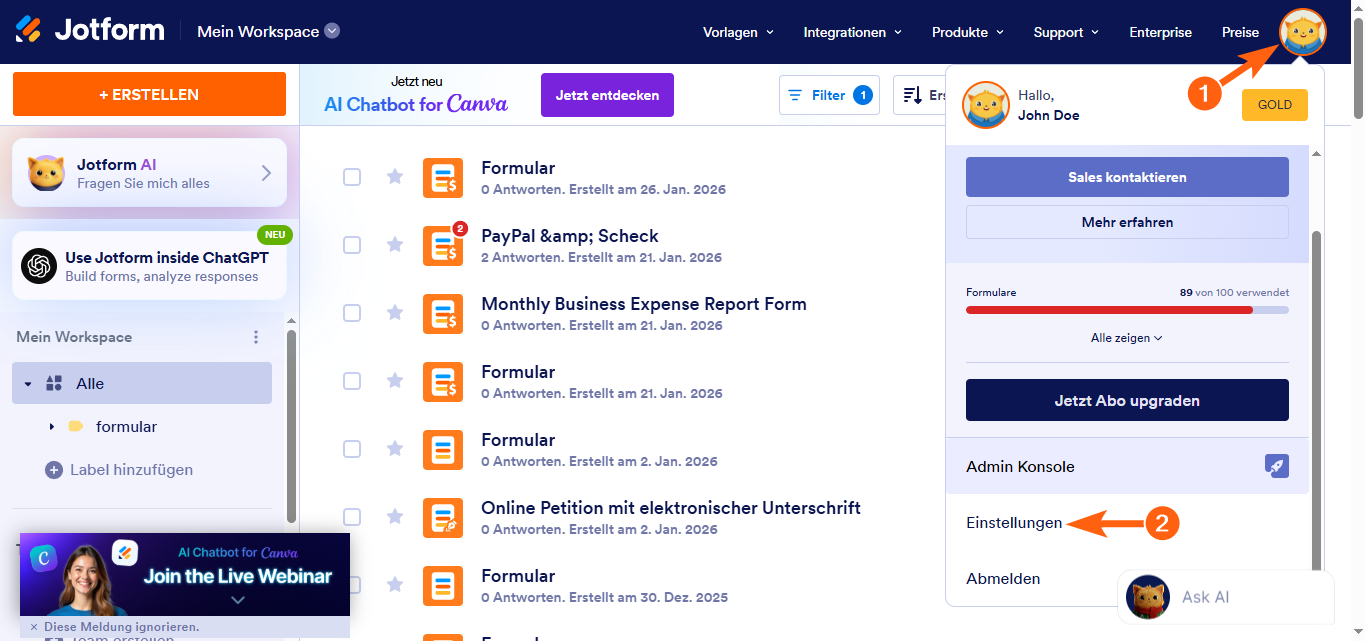
Task: Open the Vorlagen menu
Action: point(738,32)
